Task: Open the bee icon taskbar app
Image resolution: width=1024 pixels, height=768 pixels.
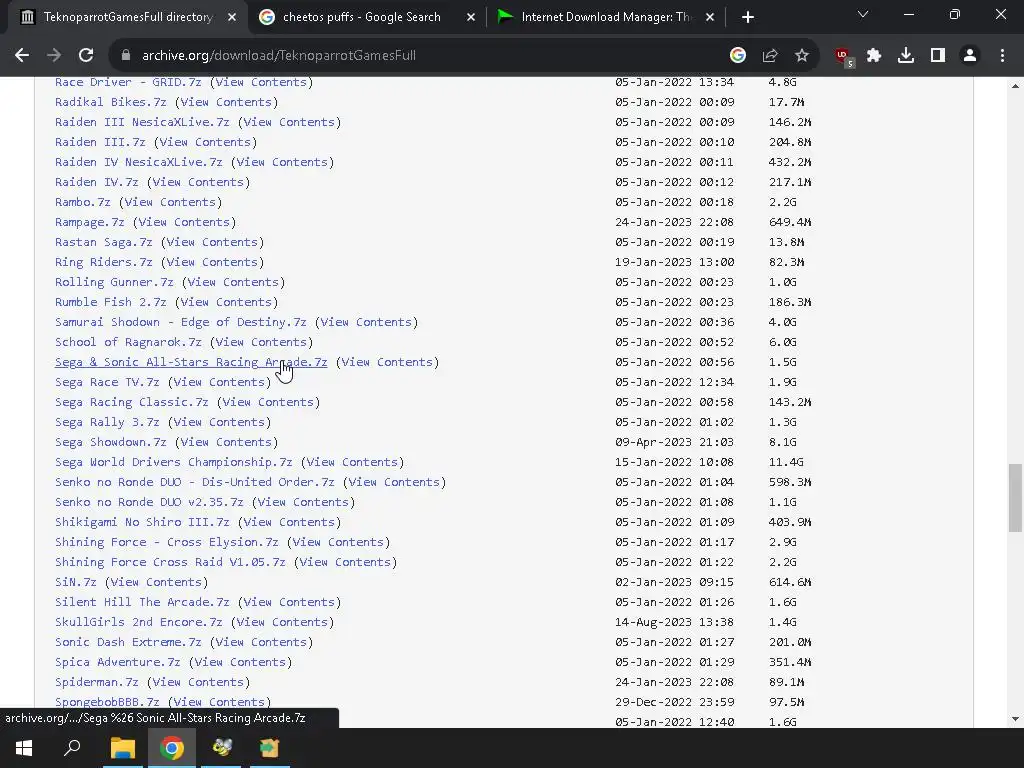Action: pyautogui.click(x=221, y=748)
